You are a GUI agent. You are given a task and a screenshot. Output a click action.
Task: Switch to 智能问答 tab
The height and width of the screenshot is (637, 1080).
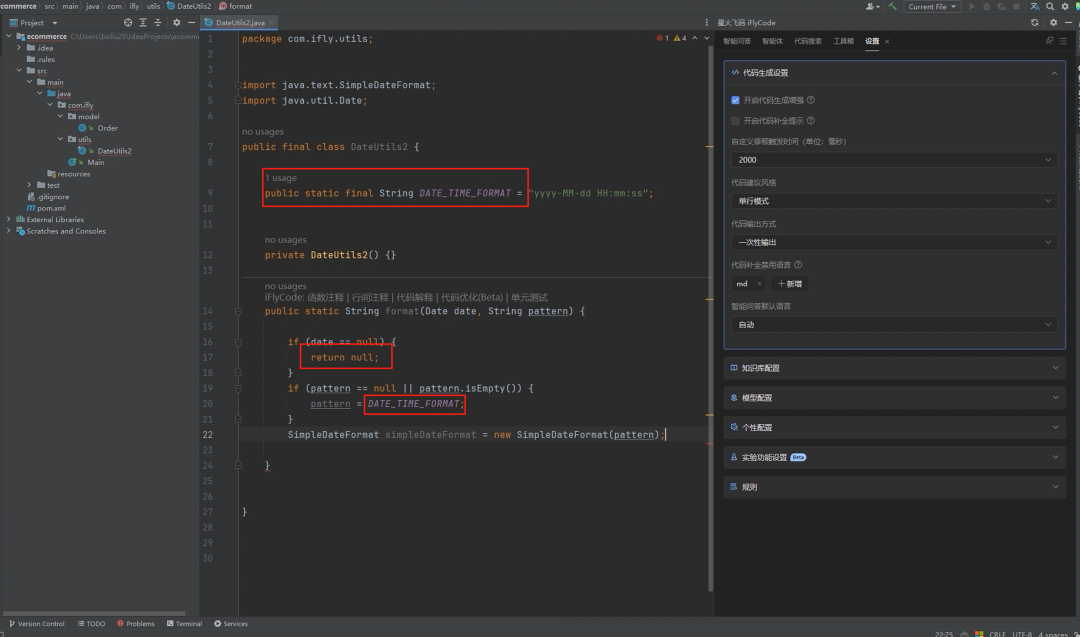click(x=736, y=41)
